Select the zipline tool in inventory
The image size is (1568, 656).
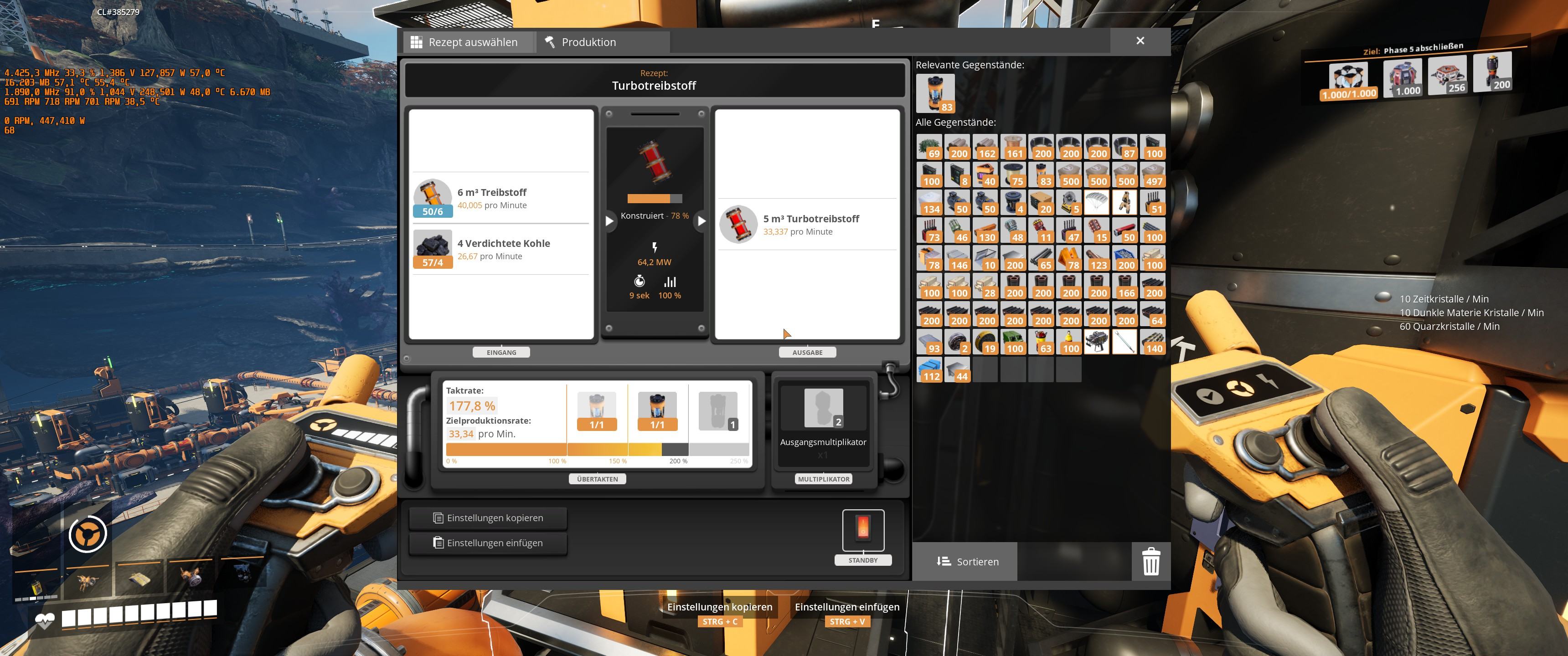point(1125,342)
